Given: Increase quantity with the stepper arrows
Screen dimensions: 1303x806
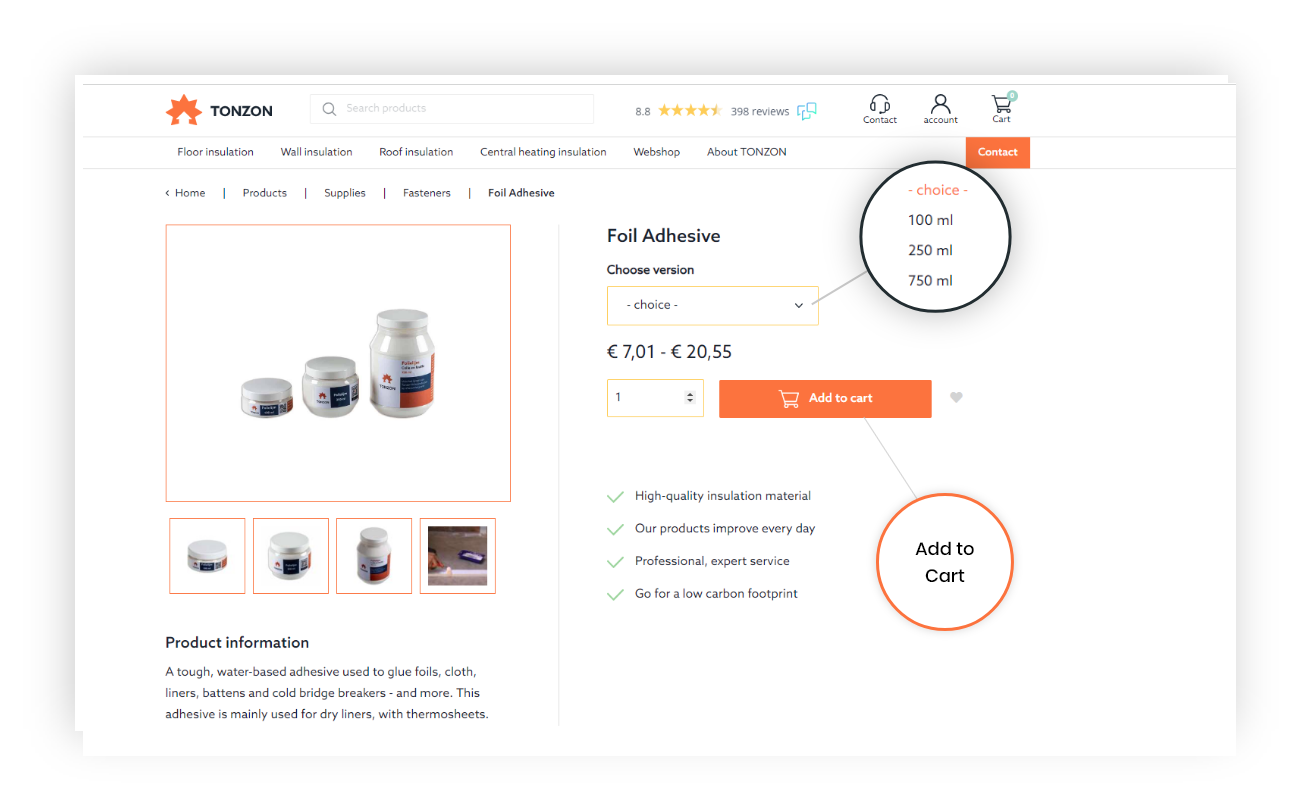Looking at the screenshot, I should point(689,394).
